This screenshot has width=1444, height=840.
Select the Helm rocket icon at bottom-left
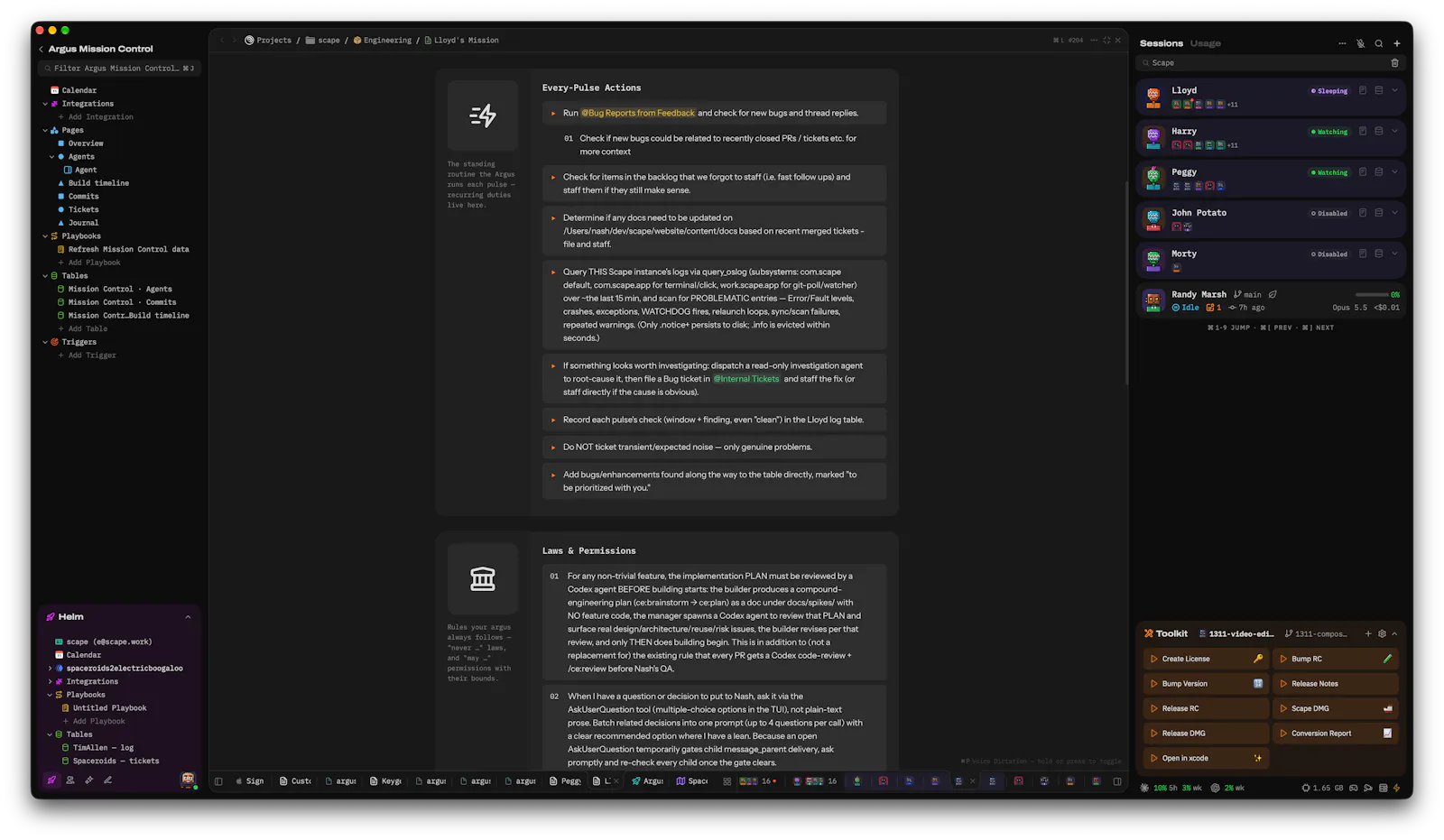[x=51, y=780]
